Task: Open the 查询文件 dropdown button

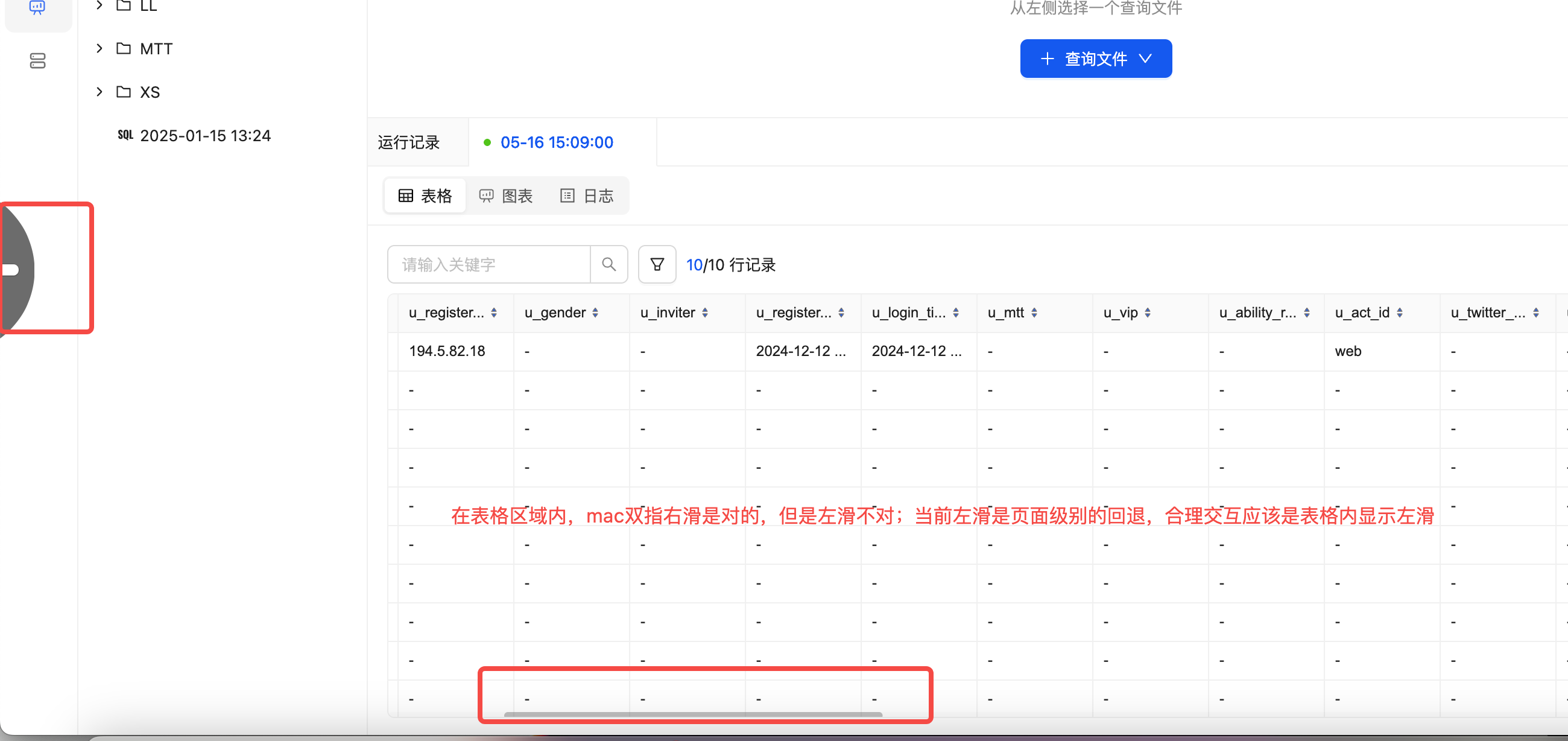Action: (1096, 59)
